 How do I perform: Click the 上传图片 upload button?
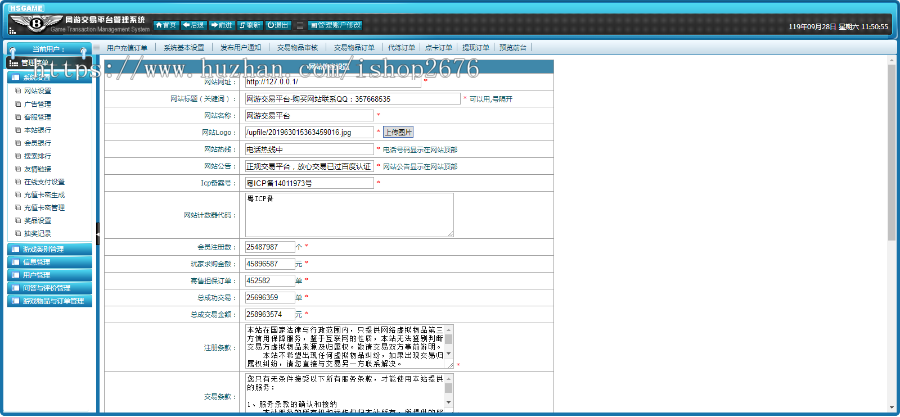tap(398, 132)
